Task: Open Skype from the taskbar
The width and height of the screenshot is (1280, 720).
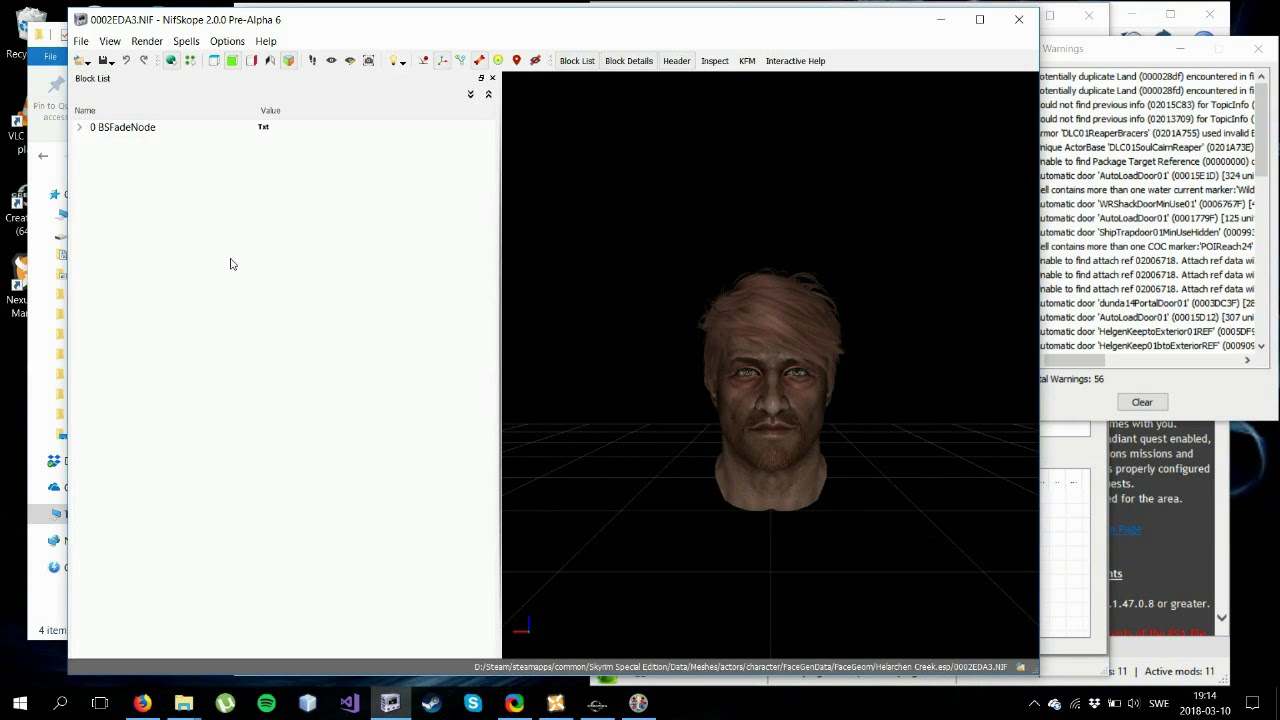Action: [472, 703]
